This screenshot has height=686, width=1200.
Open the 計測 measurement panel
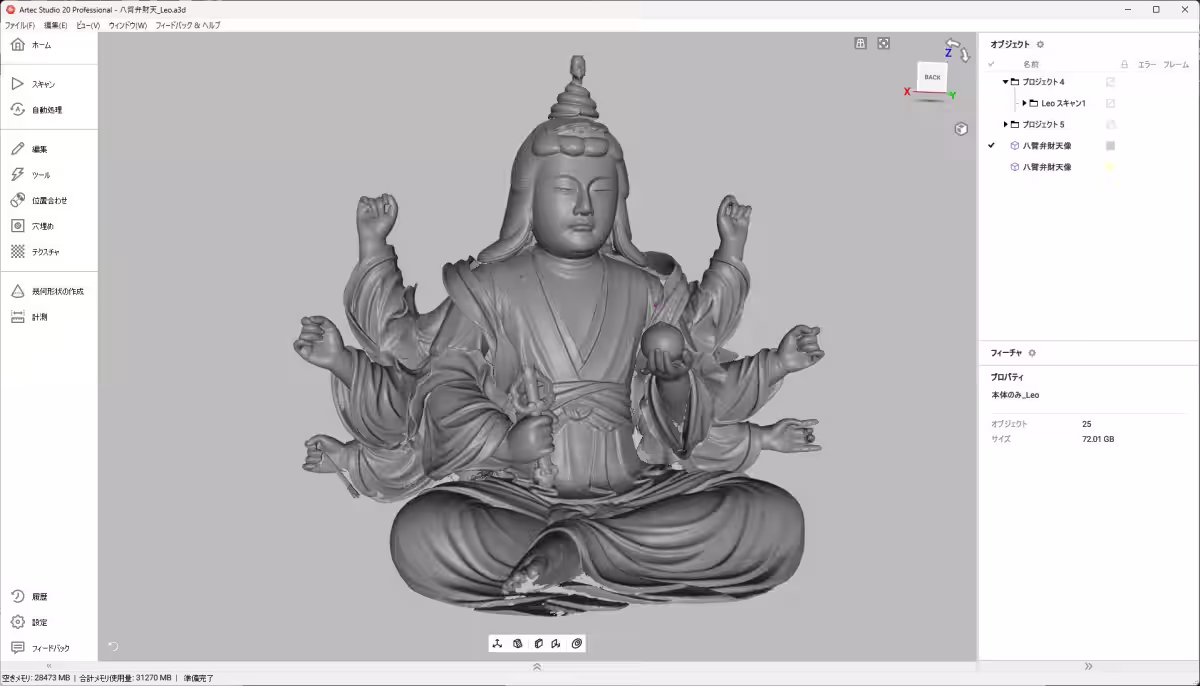pos(48,317)
